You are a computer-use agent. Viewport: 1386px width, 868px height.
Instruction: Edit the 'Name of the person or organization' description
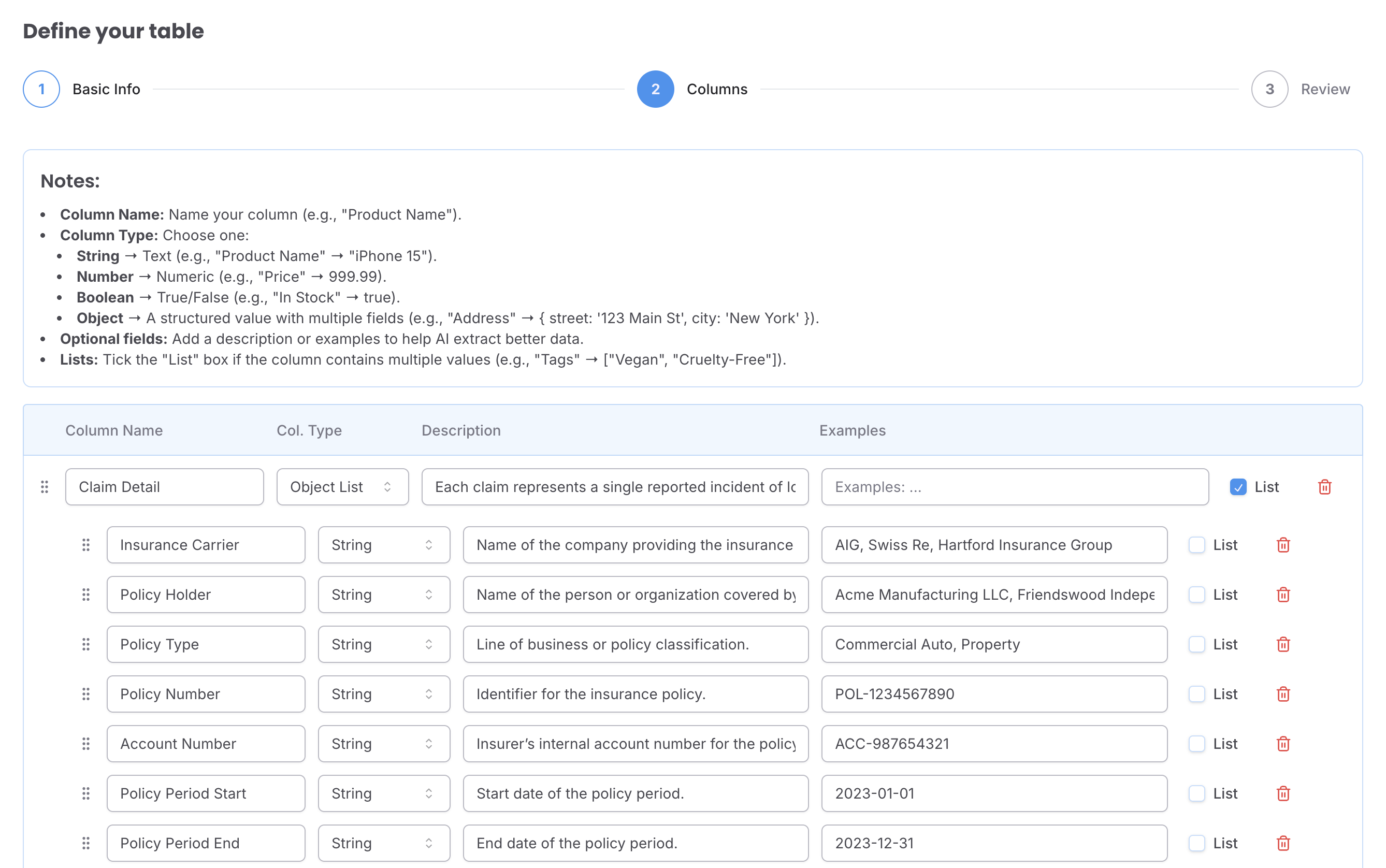pyautogui.click(x=636, y=595)
